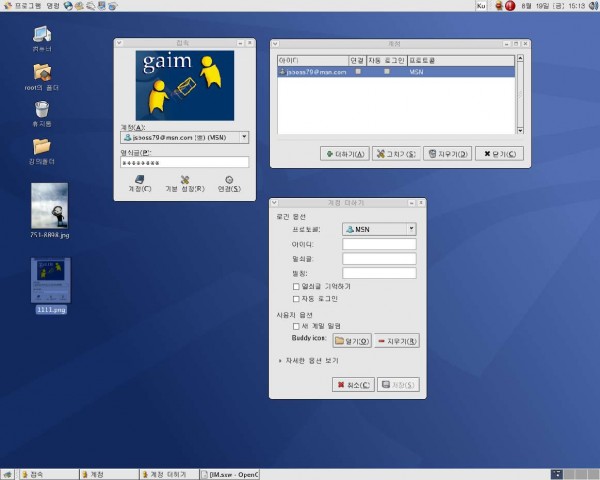Focus the password field in login window
The image size is (600, 480).
pyautogui.click(x=184, y=162)
